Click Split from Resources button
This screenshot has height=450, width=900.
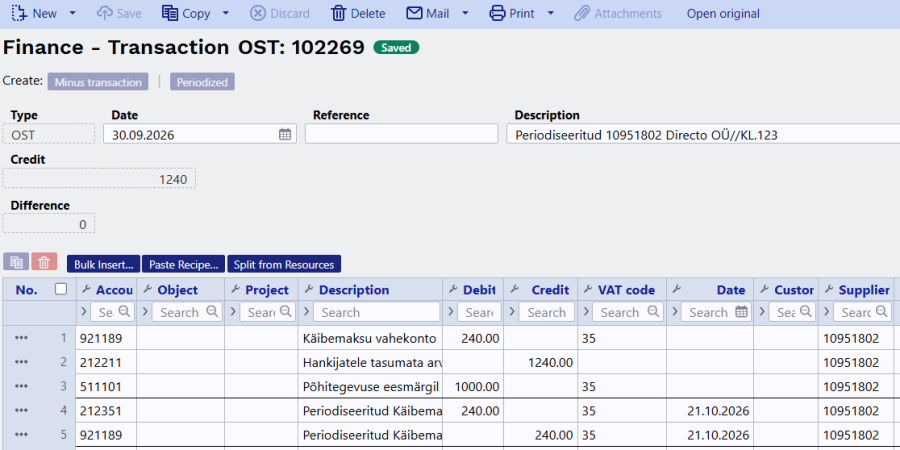(x=284, y=265)
